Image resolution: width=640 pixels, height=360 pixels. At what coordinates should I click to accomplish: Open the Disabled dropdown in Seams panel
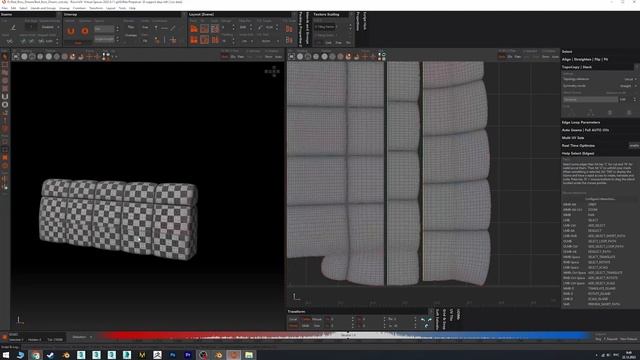point(49,27)
